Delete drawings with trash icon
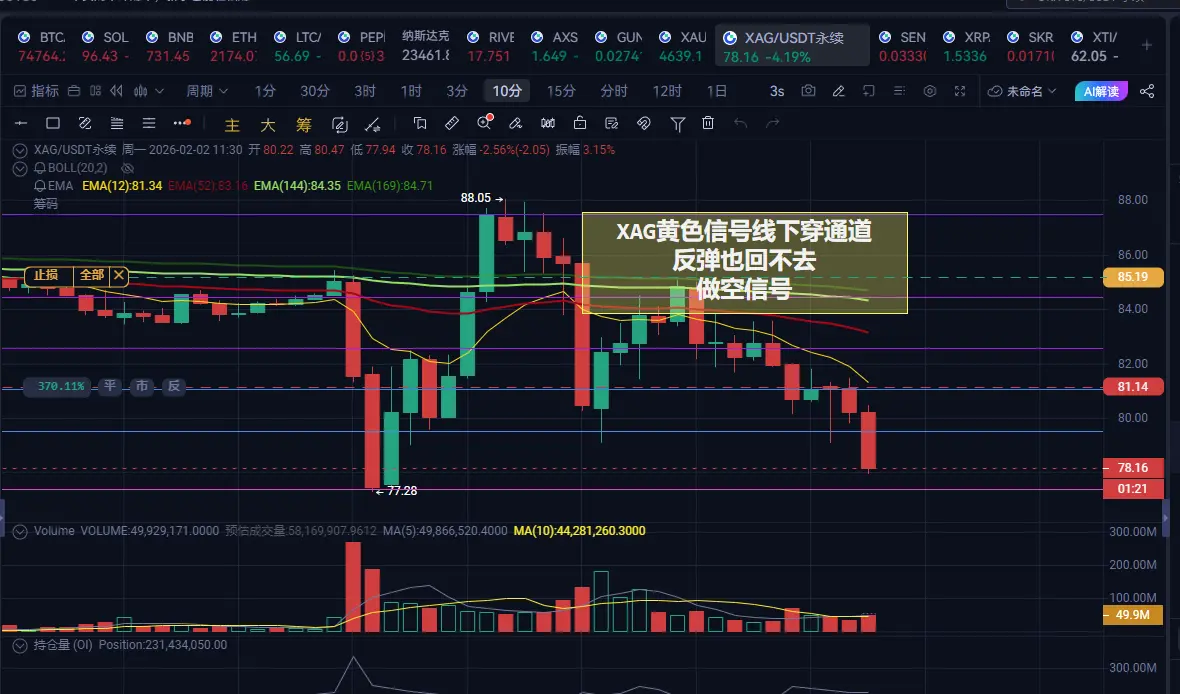Viewport: 1180px width, 694px height. pos(708,123)
